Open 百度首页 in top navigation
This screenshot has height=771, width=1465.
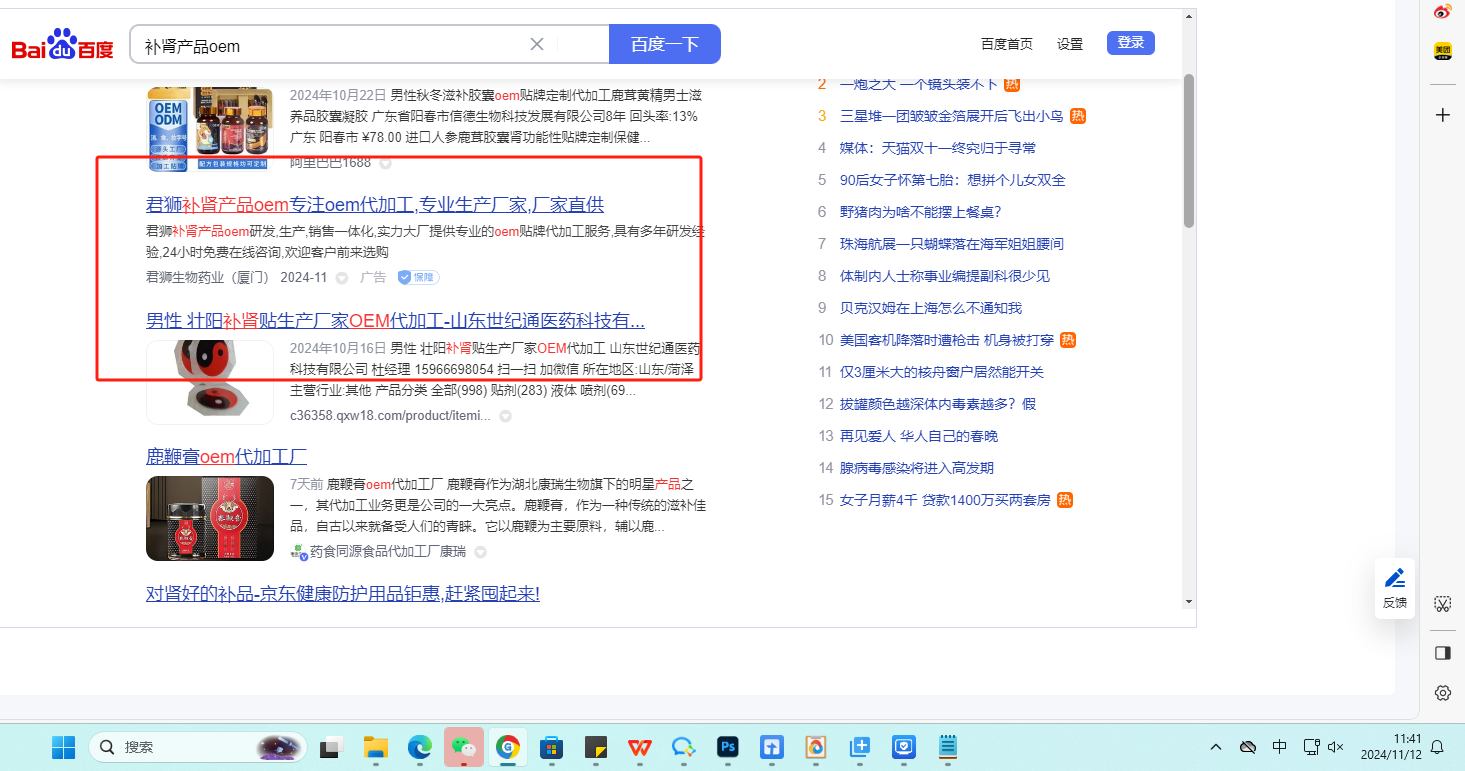point(1006,44)
